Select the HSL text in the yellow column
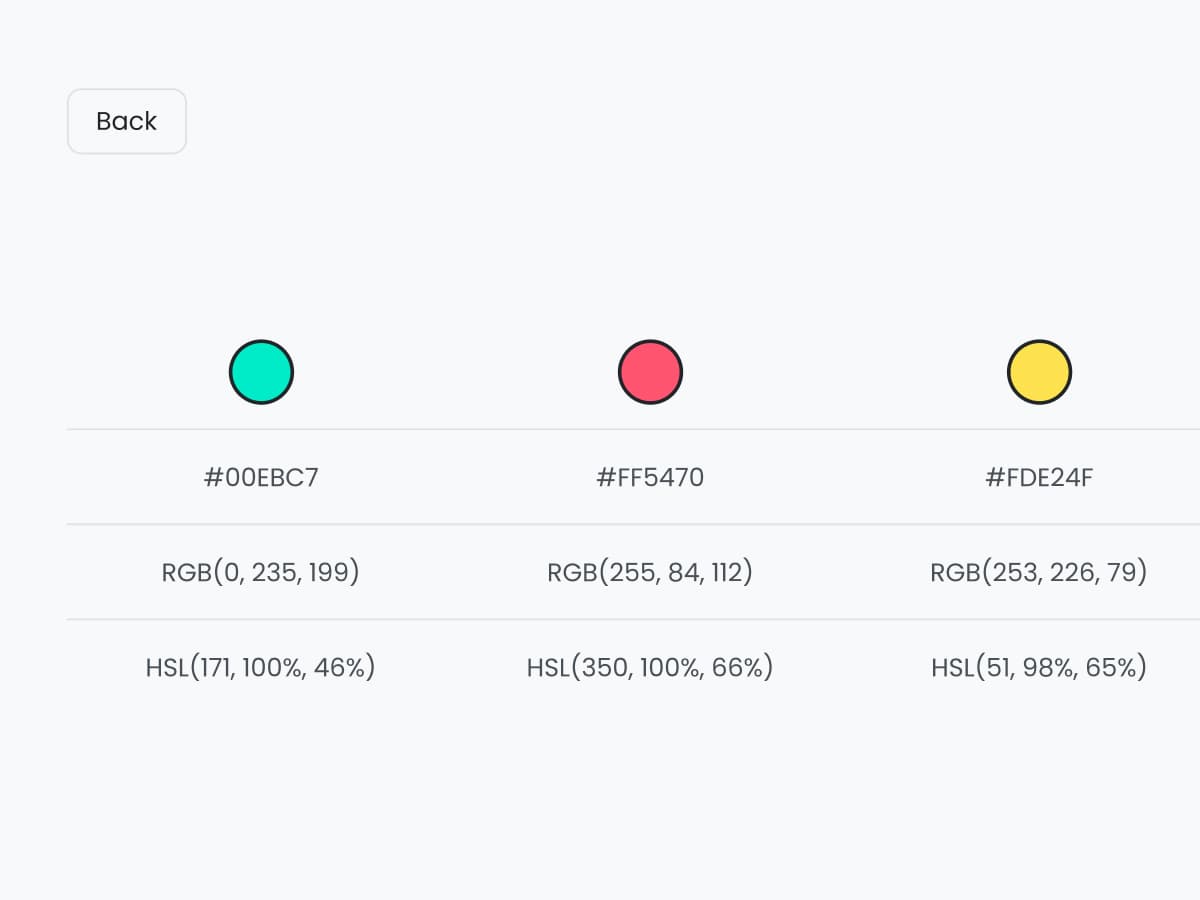The image size is (1200, 900). click(1039, 667)
